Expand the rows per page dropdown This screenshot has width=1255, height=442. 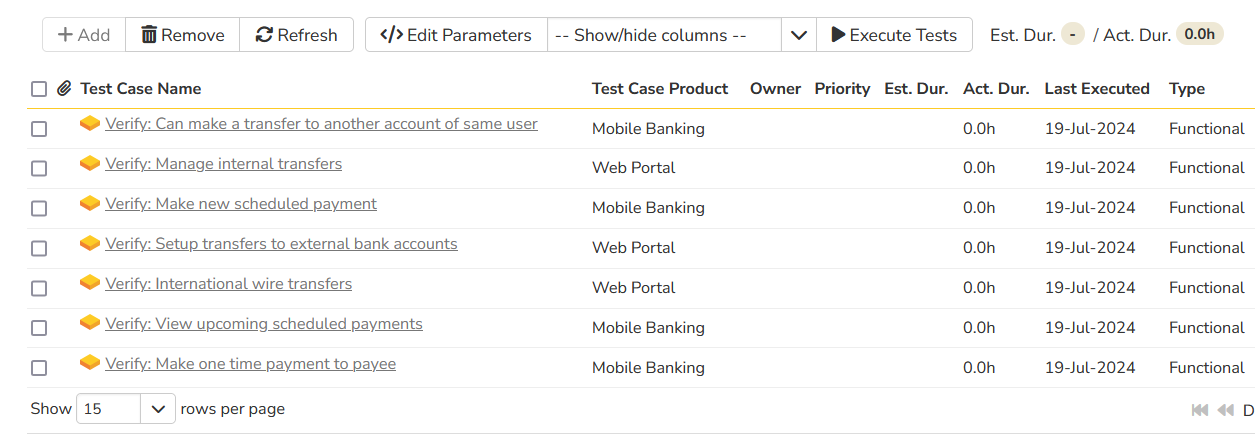157,409
